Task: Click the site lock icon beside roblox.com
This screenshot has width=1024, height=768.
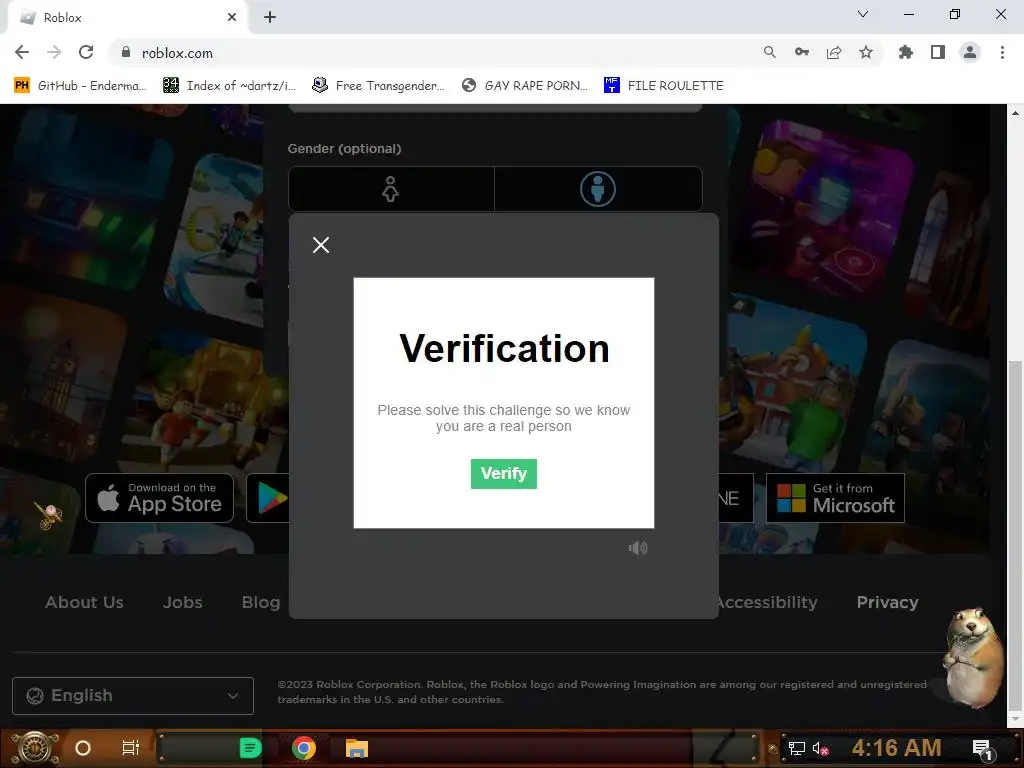Action: [x=126, y=52]
